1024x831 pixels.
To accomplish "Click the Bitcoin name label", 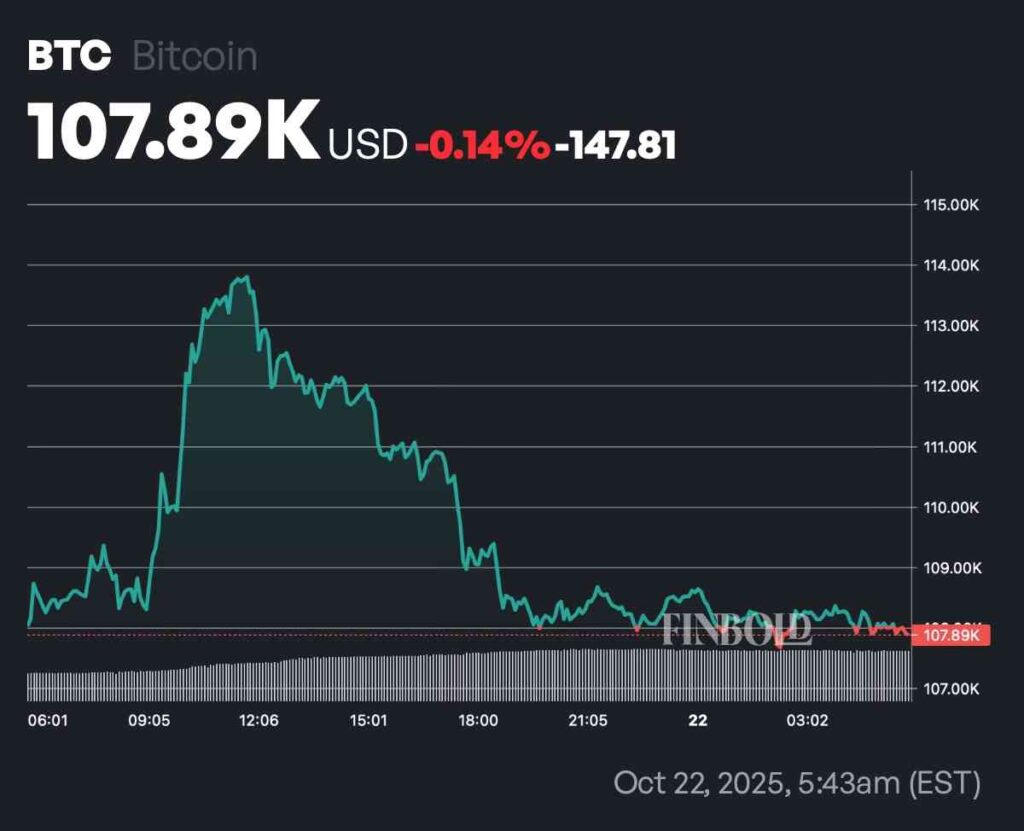I will click(195, 56).
